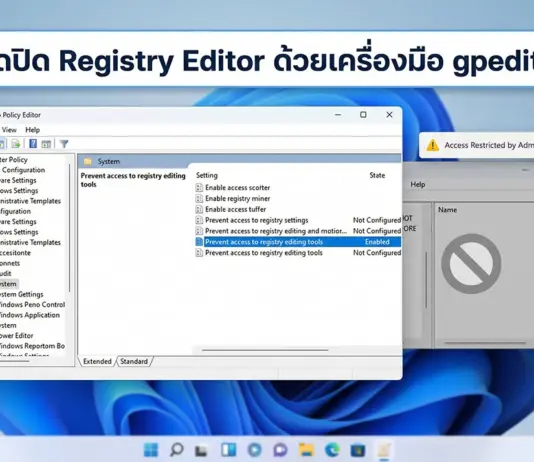Select the Enable access tuffer setting

(236, 209)
